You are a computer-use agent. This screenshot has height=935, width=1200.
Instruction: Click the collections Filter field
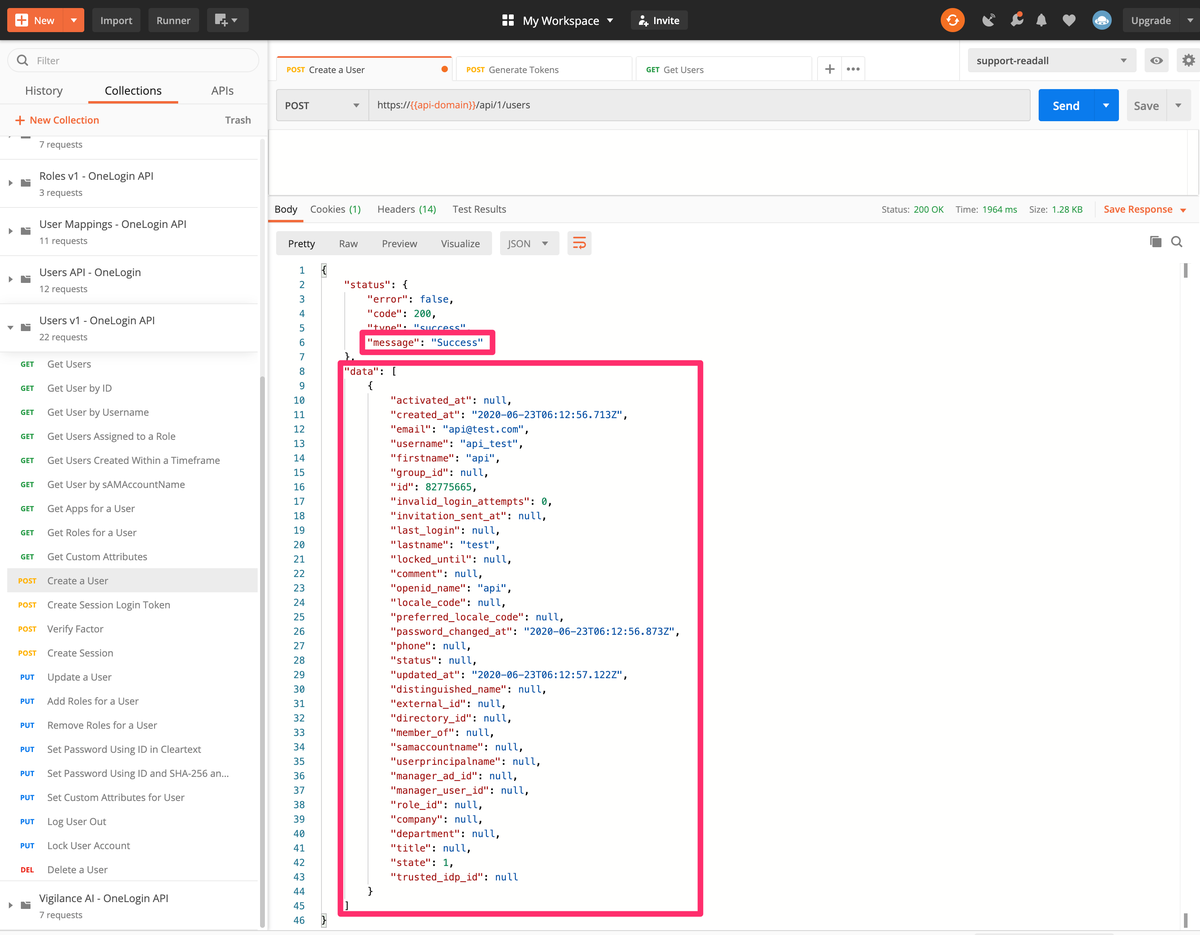pos(132,61)
